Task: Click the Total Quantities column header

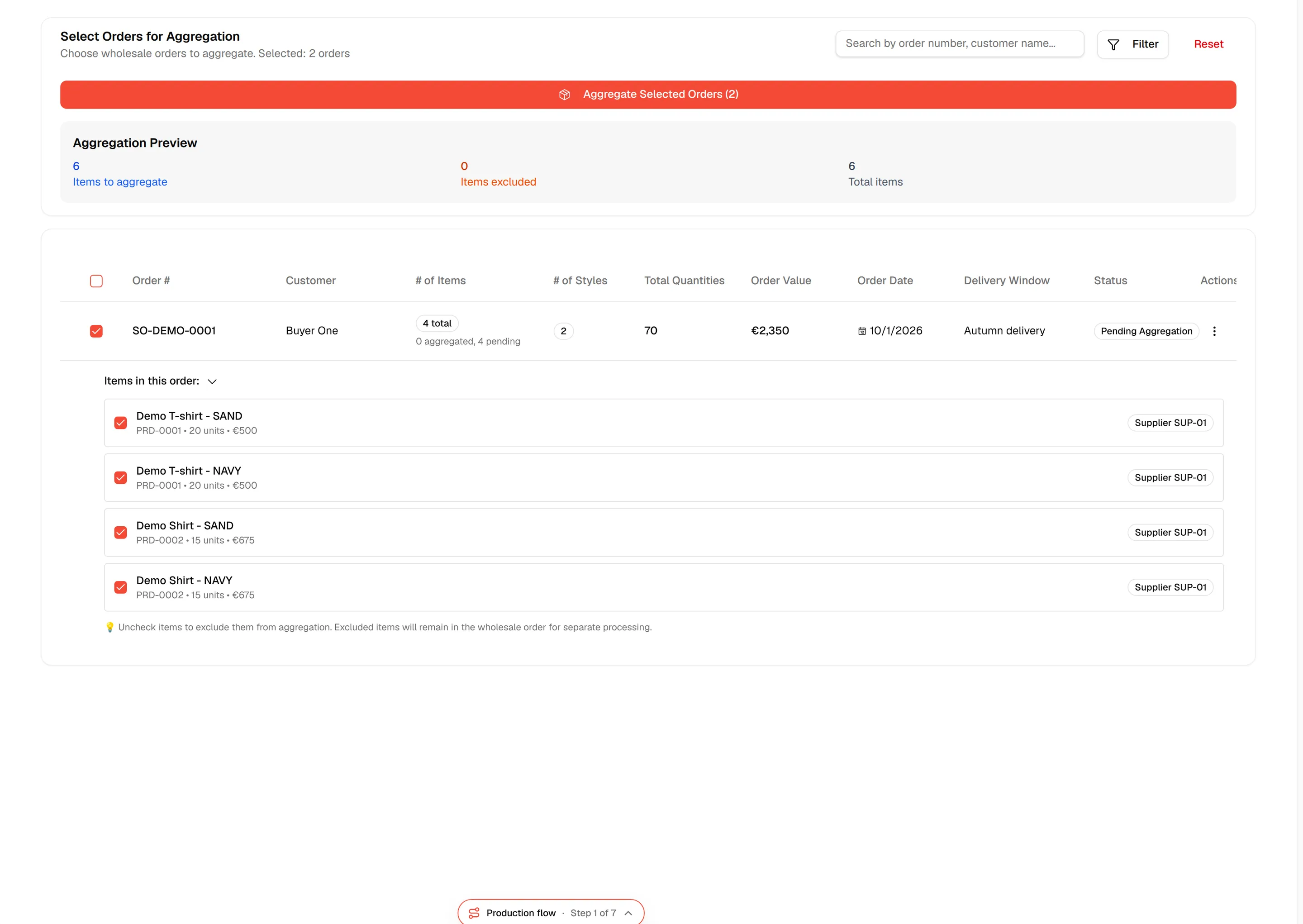Action: (684, 281)
